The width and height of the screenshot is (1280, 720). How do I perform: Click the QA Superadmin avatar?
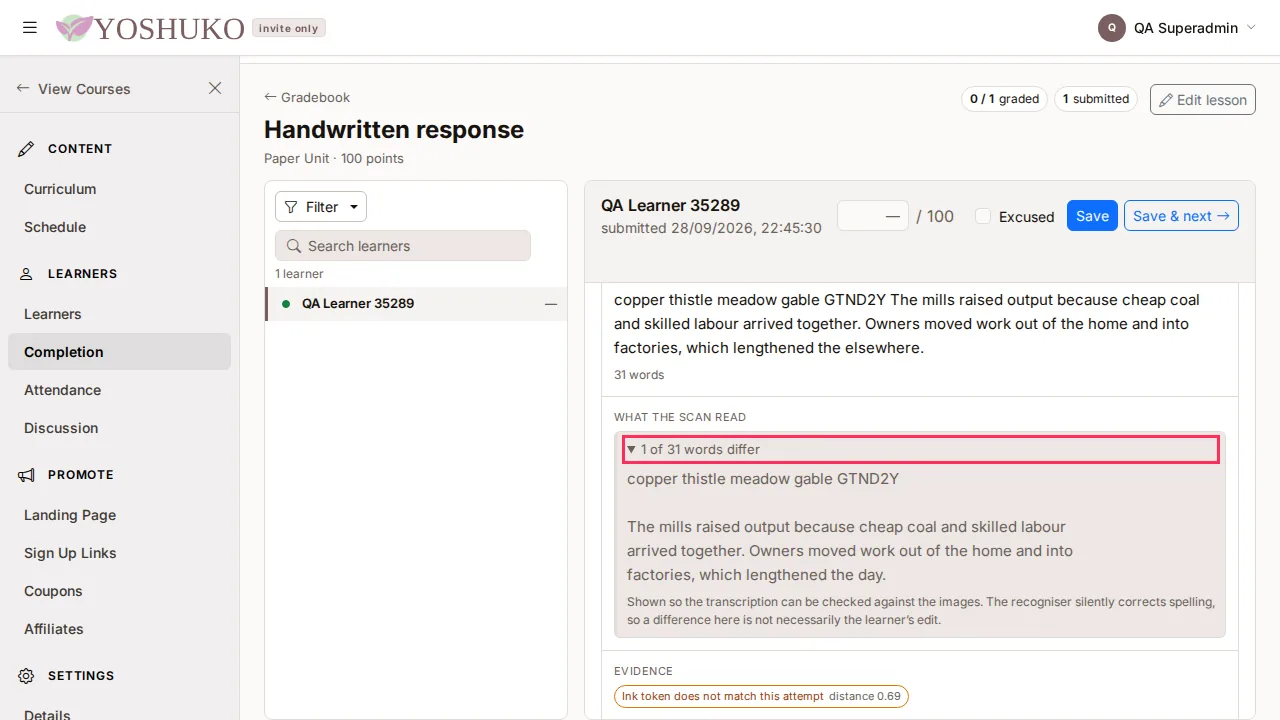(1112, 28)
